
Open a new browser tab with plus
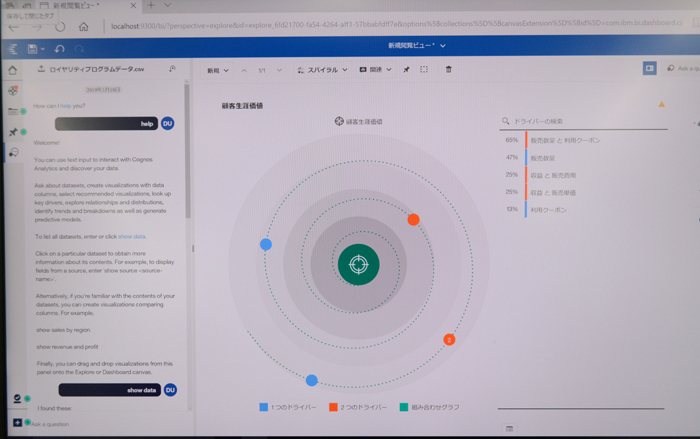(151, 5)
